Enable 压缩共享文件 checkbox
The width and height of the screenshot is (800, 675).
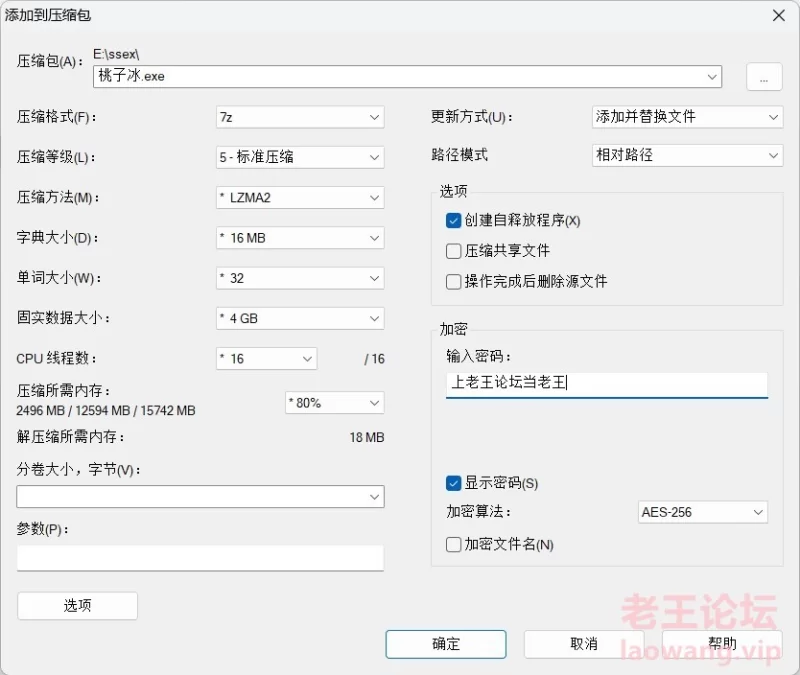453,251
